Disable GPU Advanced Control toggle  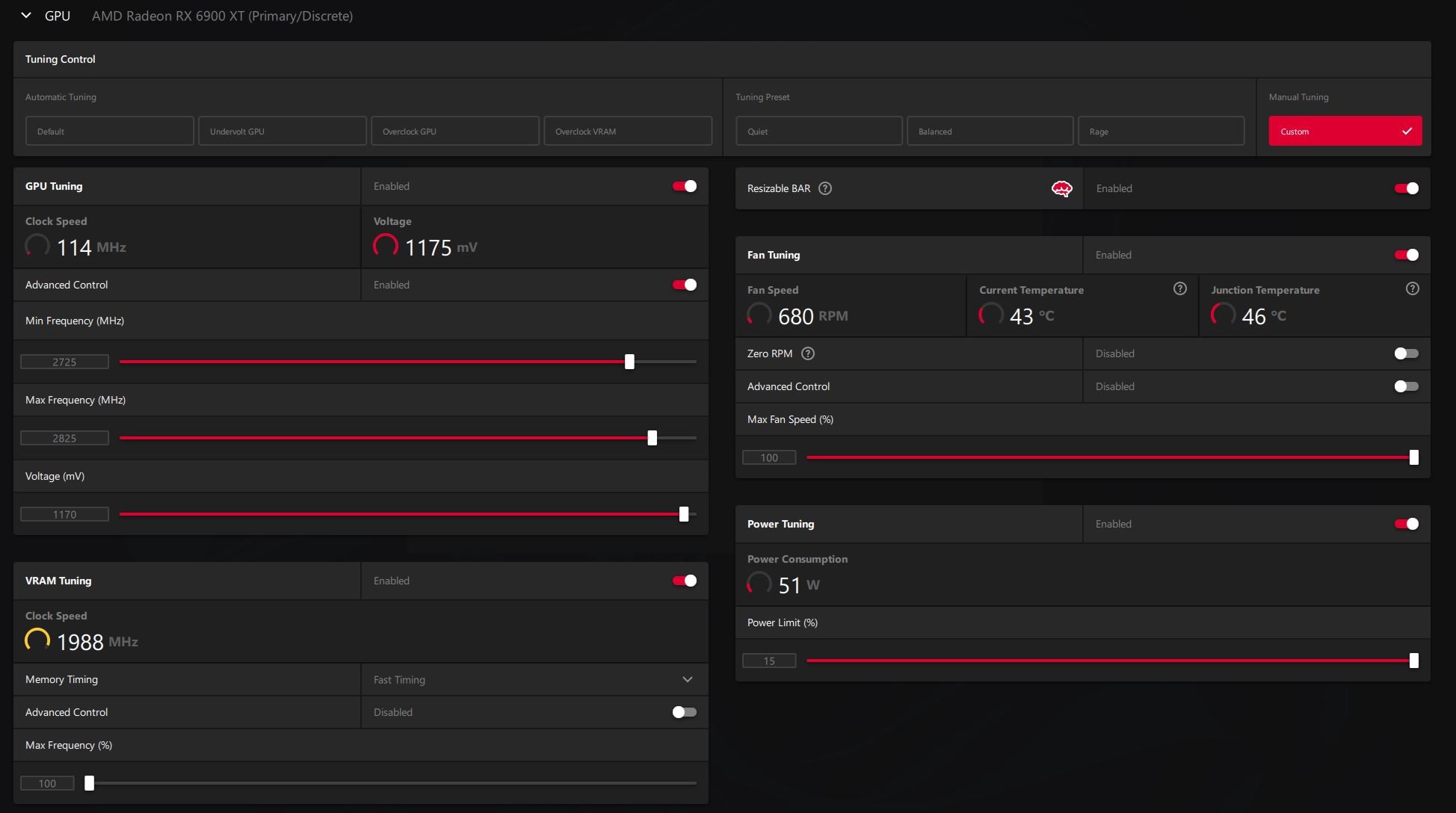pos(685,285)
